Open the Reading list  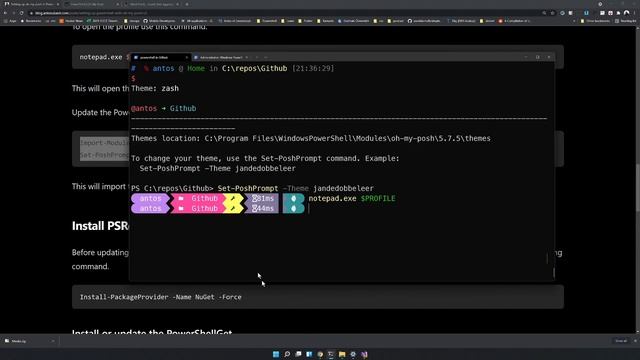[626, 21]
